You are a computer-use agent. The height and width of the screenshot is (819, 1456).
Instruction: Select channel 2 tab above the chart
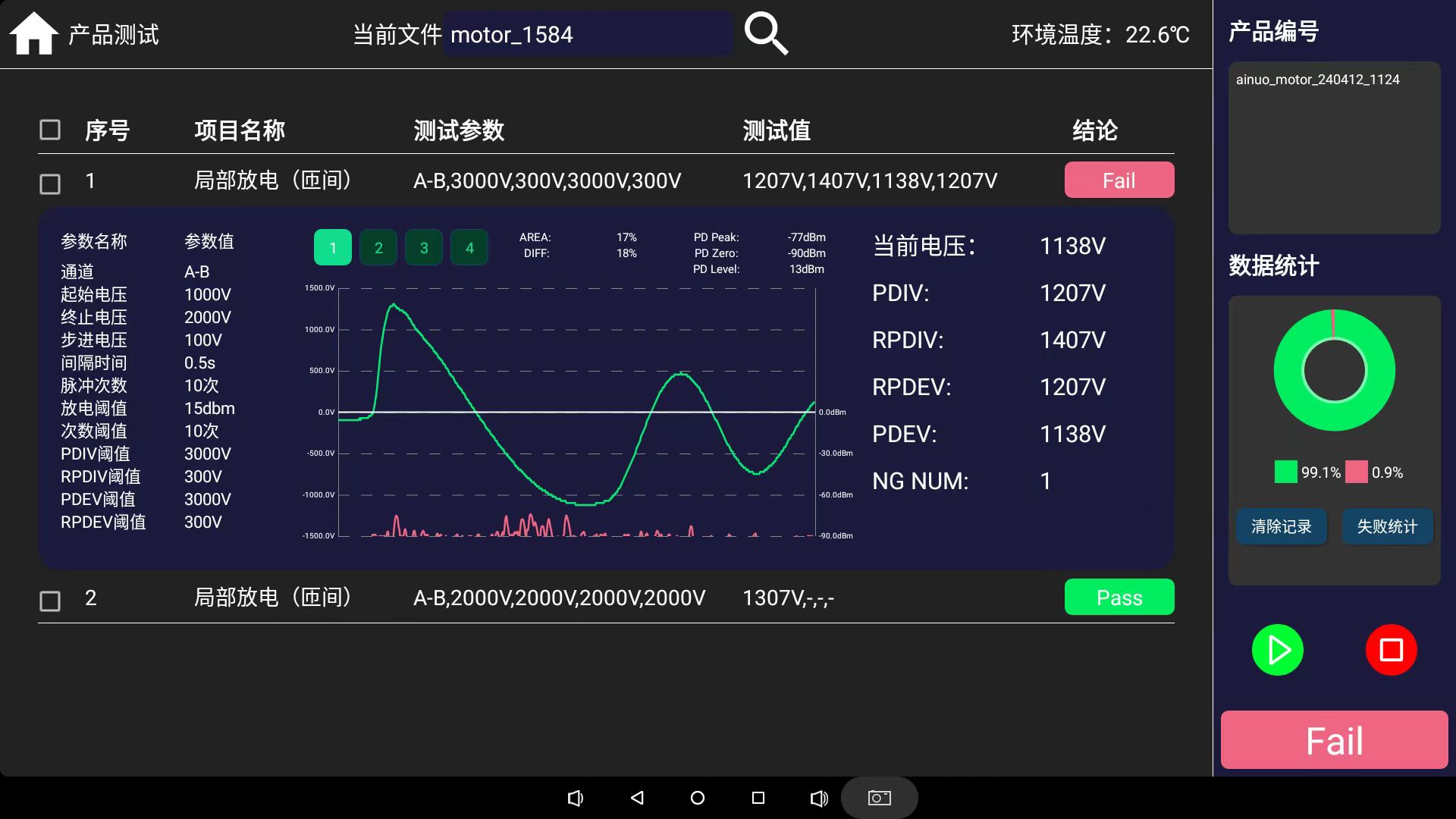[x=378, y=246]
